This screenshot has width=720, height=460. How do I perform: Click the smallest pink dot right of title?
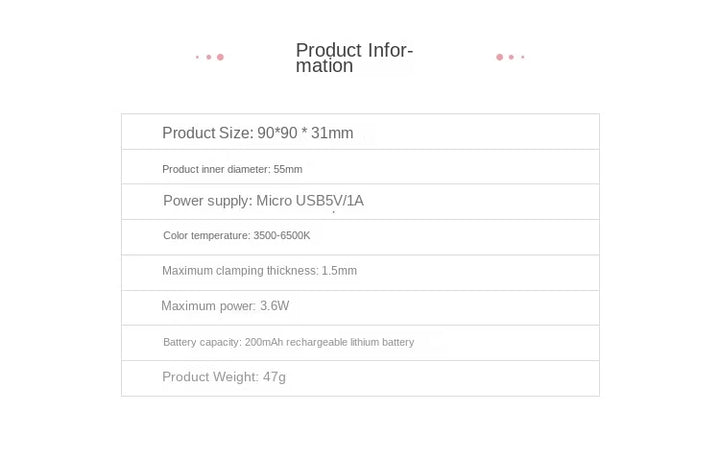[523, 57]
